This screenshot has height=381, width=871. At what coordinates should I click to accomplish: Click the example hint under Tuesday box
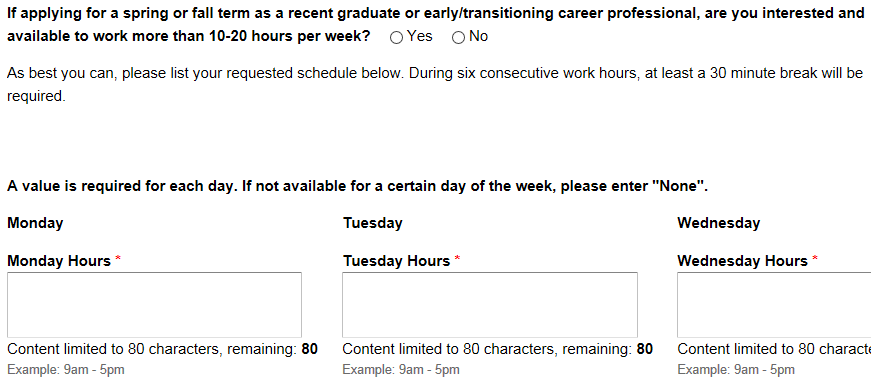(x=401, y=370)
